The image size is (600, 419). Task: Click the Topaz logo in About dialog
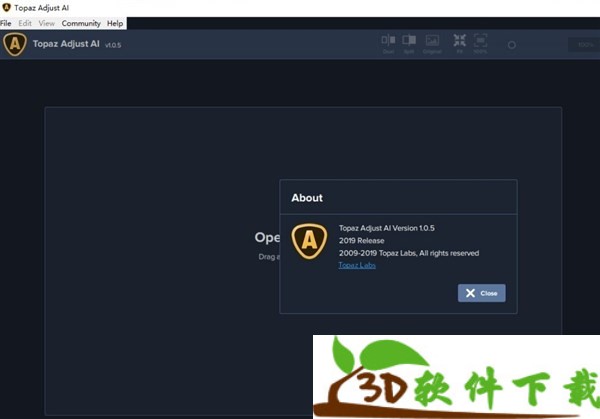coord(309,241)
